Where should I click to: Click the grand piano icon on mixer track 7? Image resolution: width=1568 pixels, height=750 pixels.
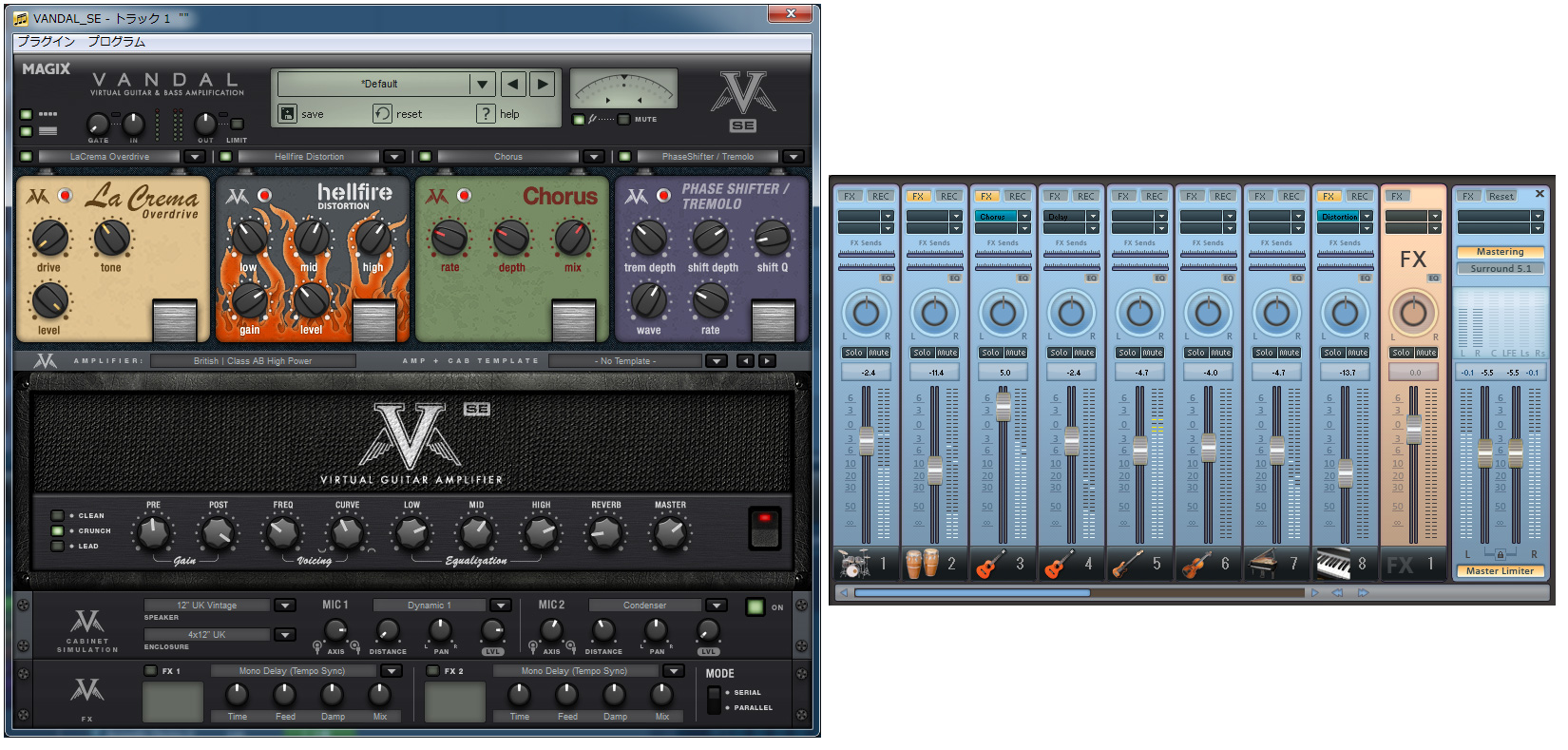[x=1264, y=564]
